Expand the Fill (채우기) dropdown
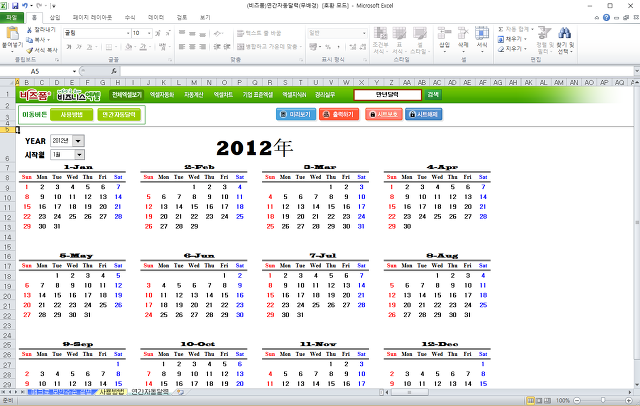Image resolution: width=640 pixels, height=406 pixels. click(525, 39)
